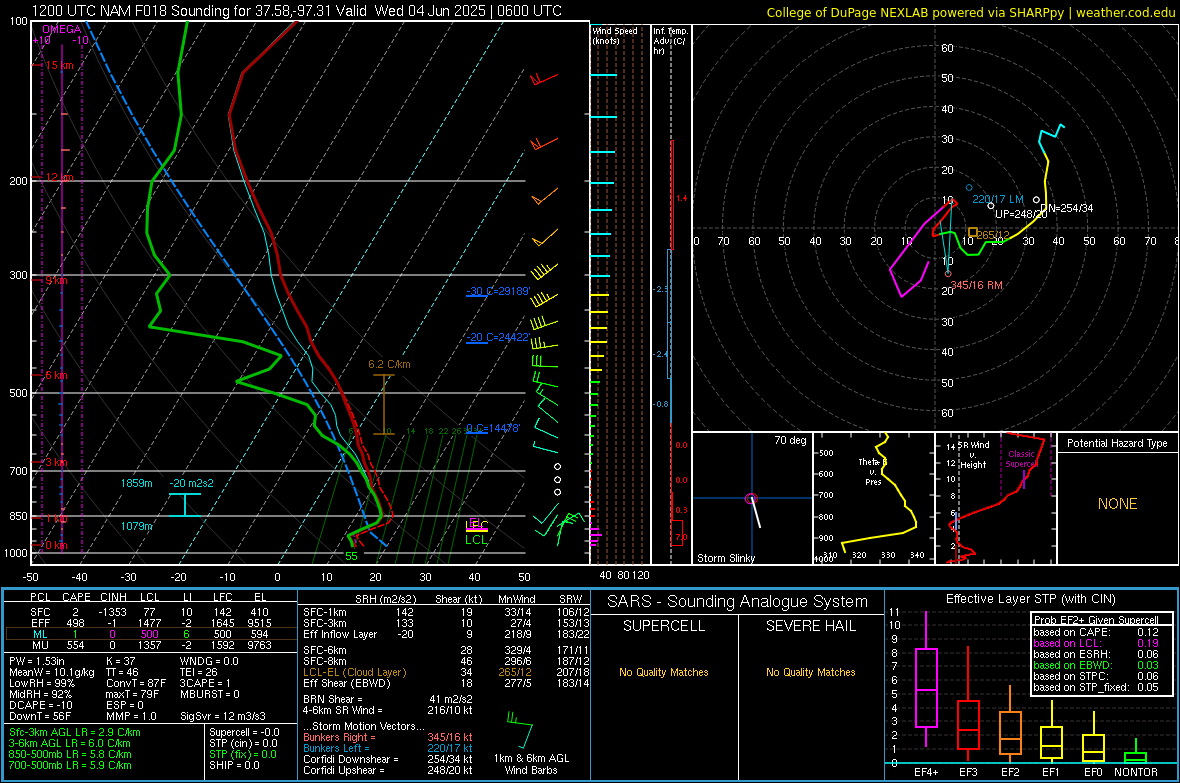Click the 'Supercell = -0.0' composite value
Viewport: 1180px width, 783px height.
244,732
